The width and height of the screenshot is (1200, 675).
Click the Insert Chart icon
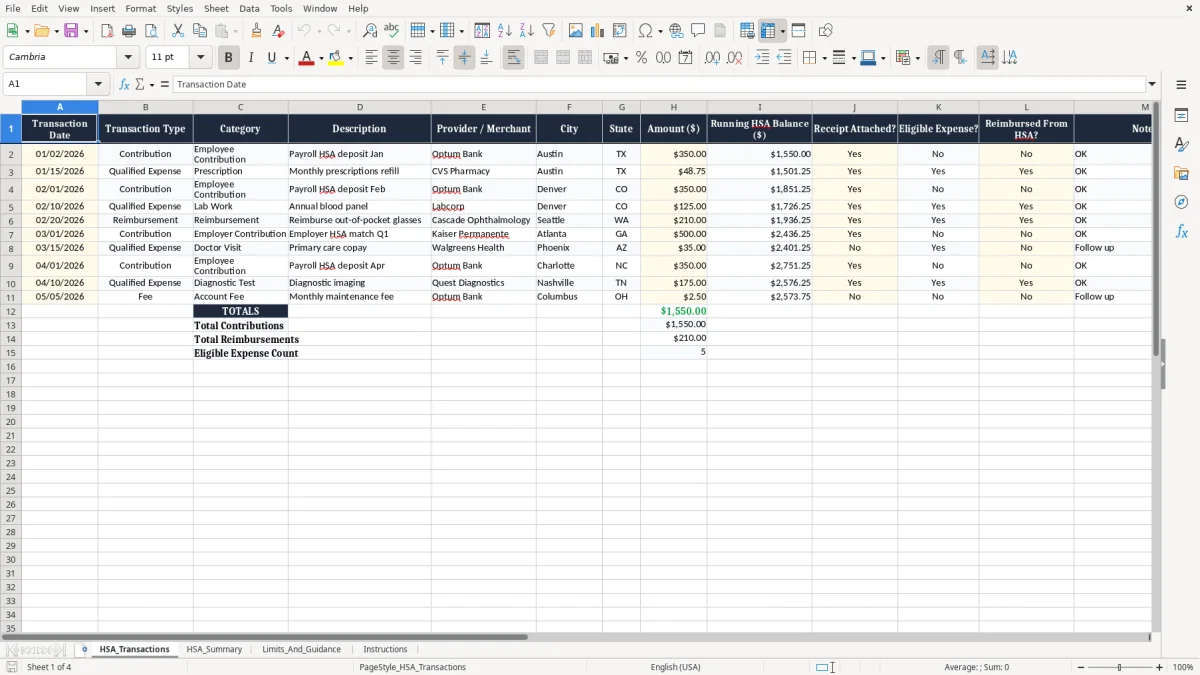[x=598, y=31]
